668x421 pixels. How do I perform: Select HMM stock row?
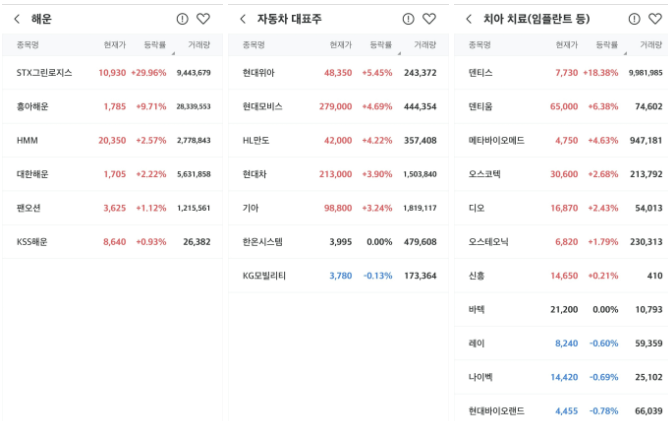pyautogui.click(x=112, y=140)
